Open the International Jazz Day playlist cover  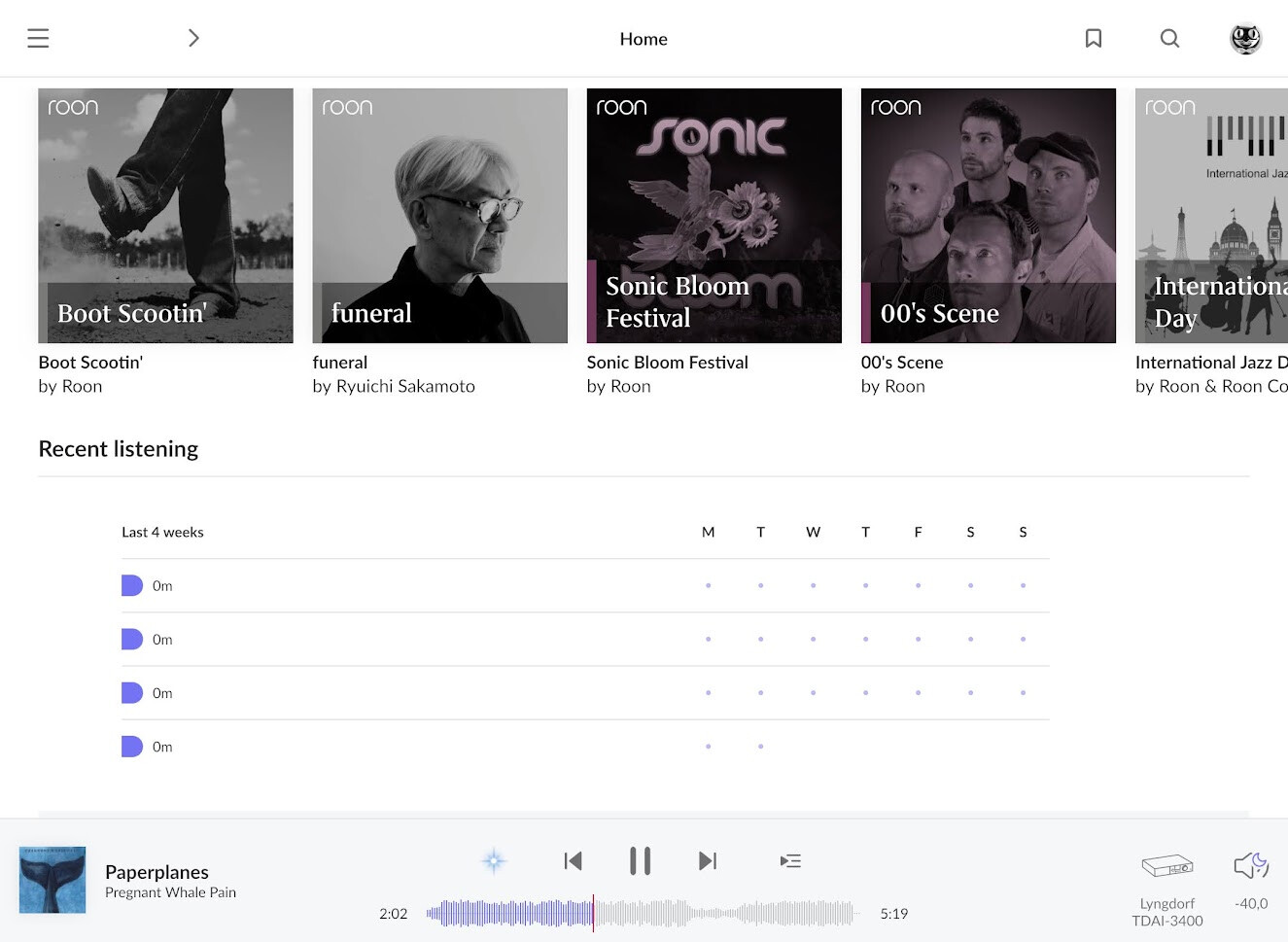pyautogui.click(x=1211, y=216)
